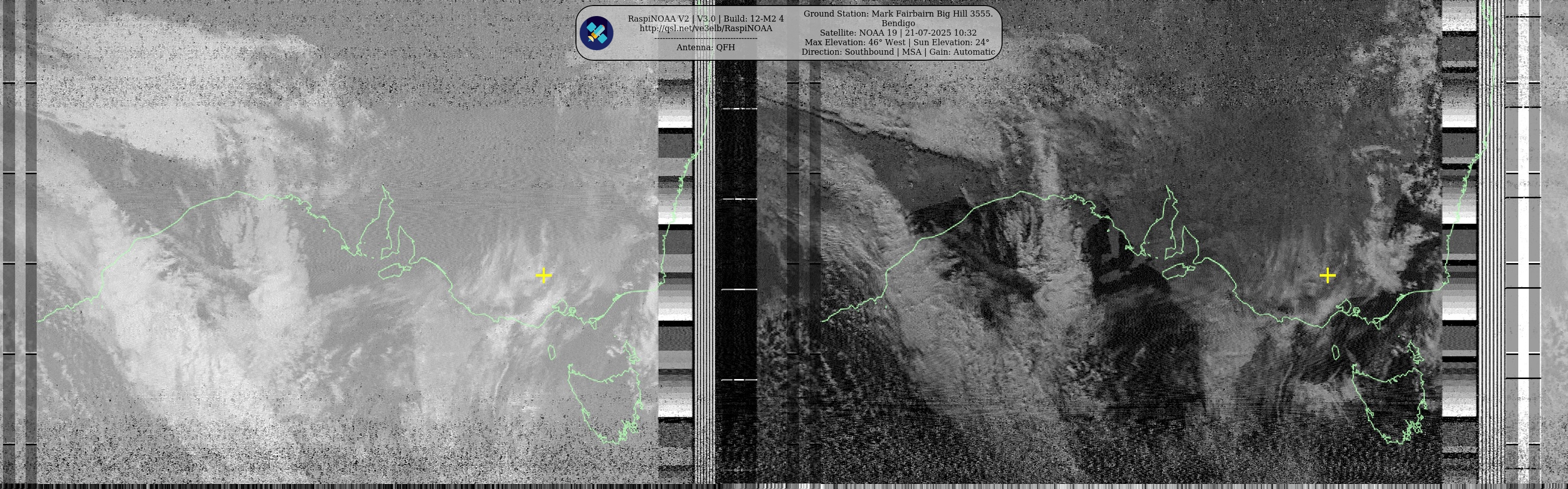This screenshot has width=1568, height=489.
Task: Click the Antenna: QFH label
Action: pos(706,47)
